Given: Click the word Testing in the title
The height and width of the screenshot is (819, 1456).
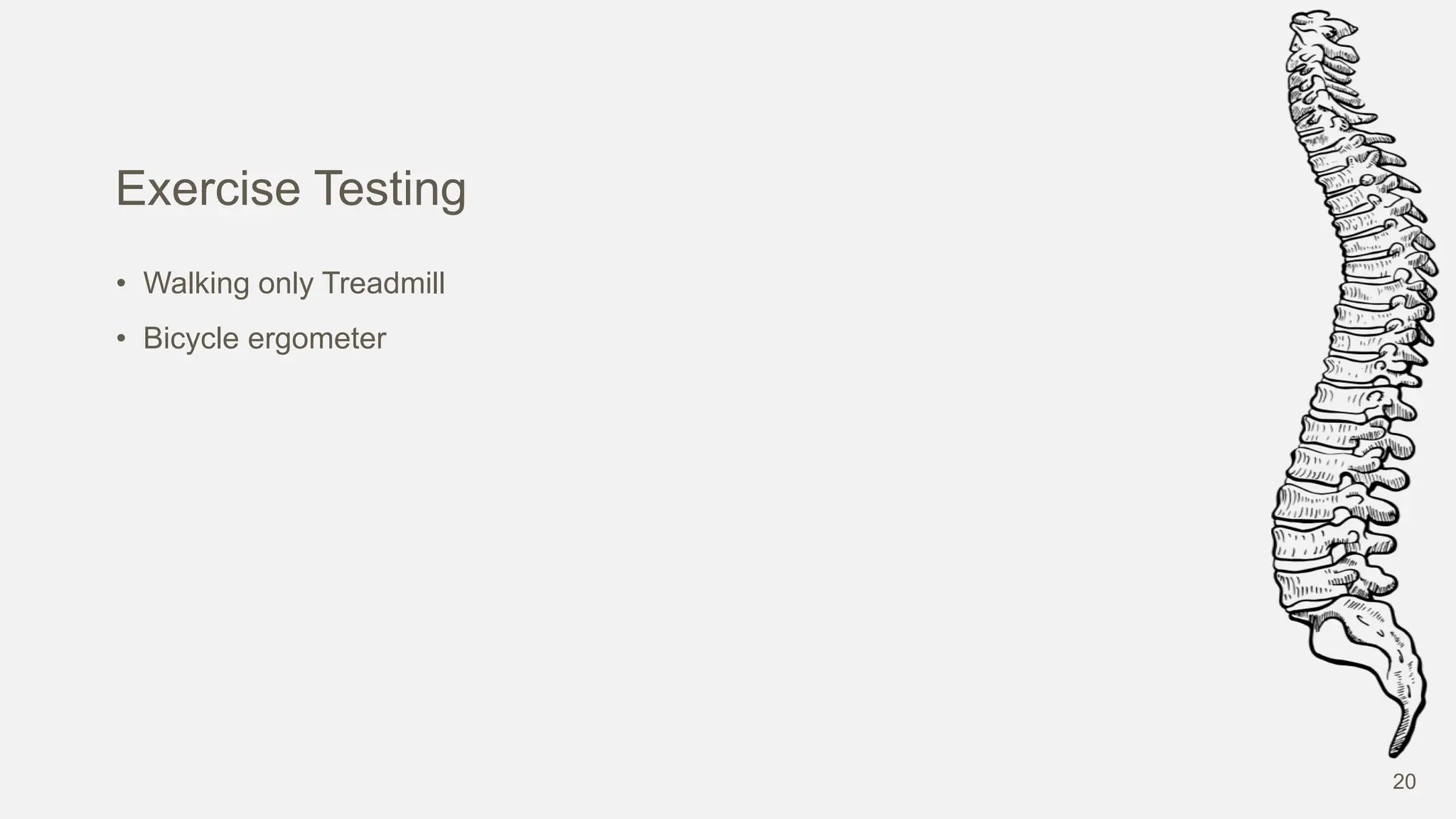Looking at the screenshot, I should (x=390, y=189).
